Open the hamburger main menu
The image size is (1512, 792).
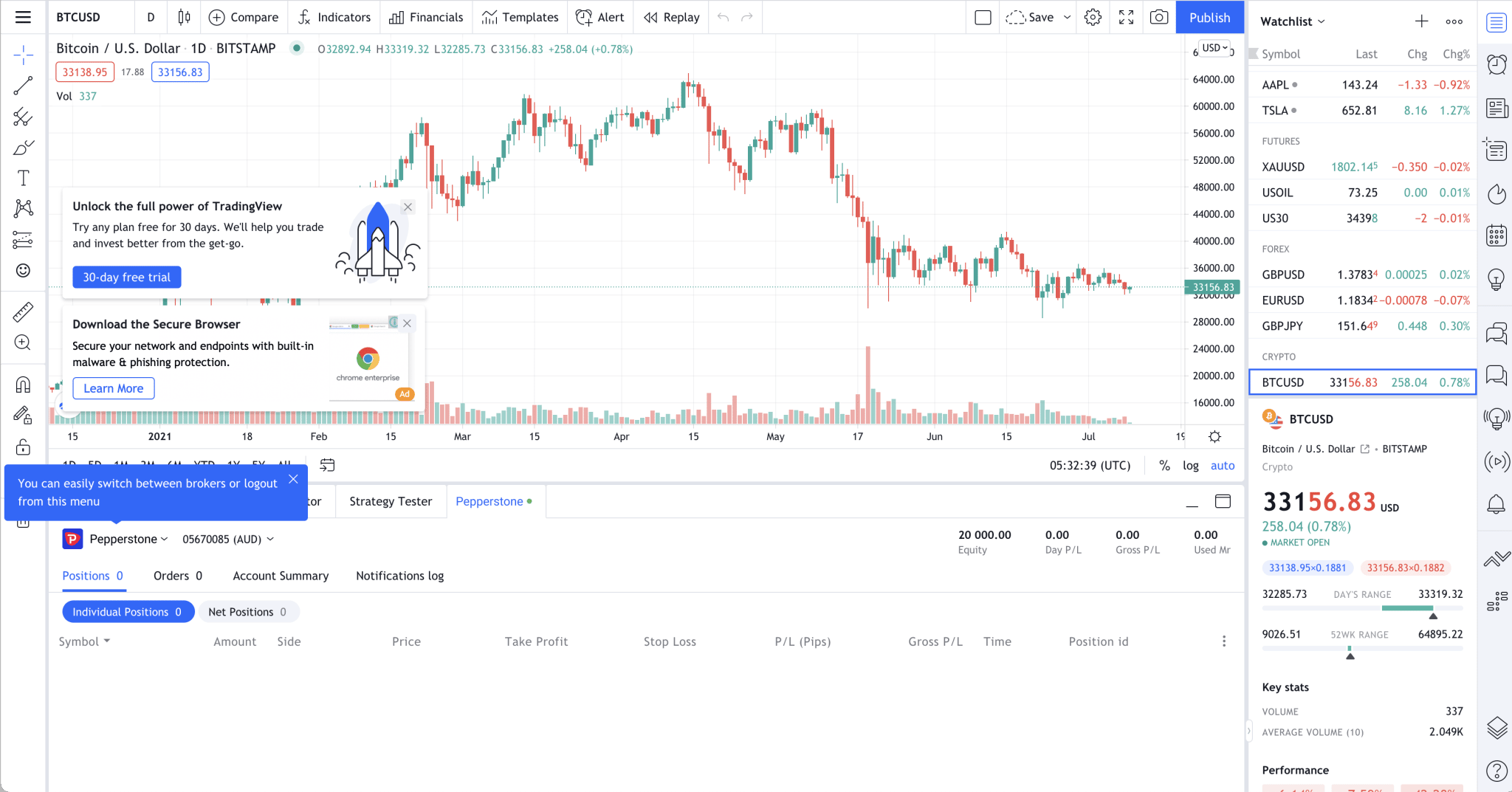(x=23, y=17)
